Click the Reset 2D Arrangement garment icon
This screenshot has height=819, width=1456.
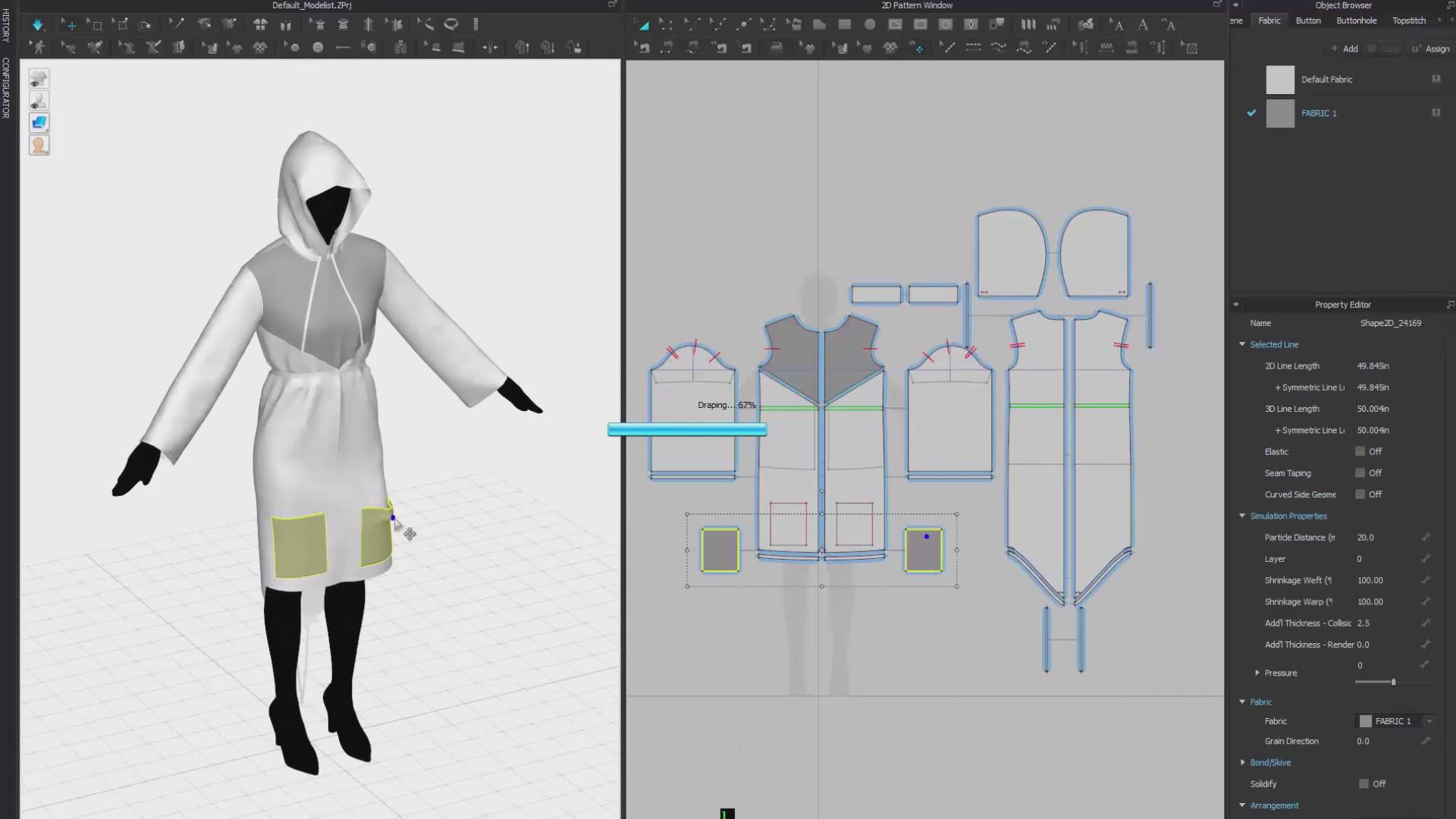tap(260, 24)
